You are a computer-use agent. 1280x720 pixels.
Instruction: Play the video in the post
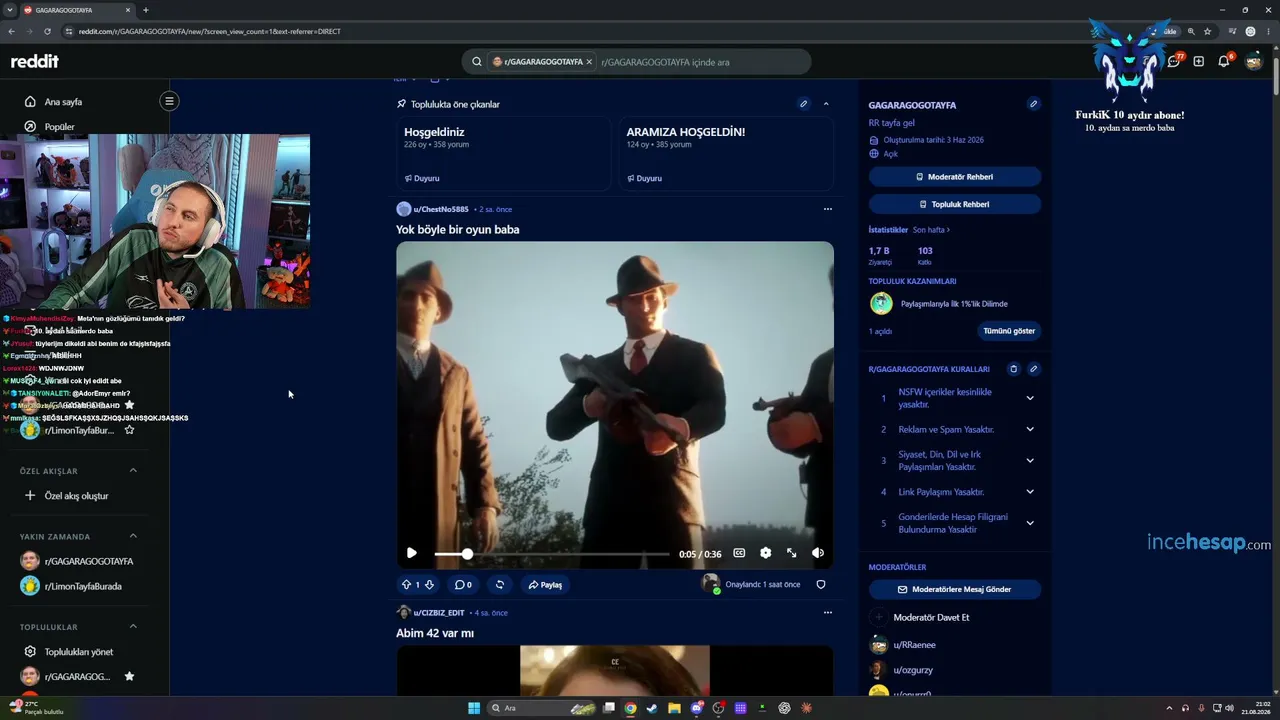point(411,553)
